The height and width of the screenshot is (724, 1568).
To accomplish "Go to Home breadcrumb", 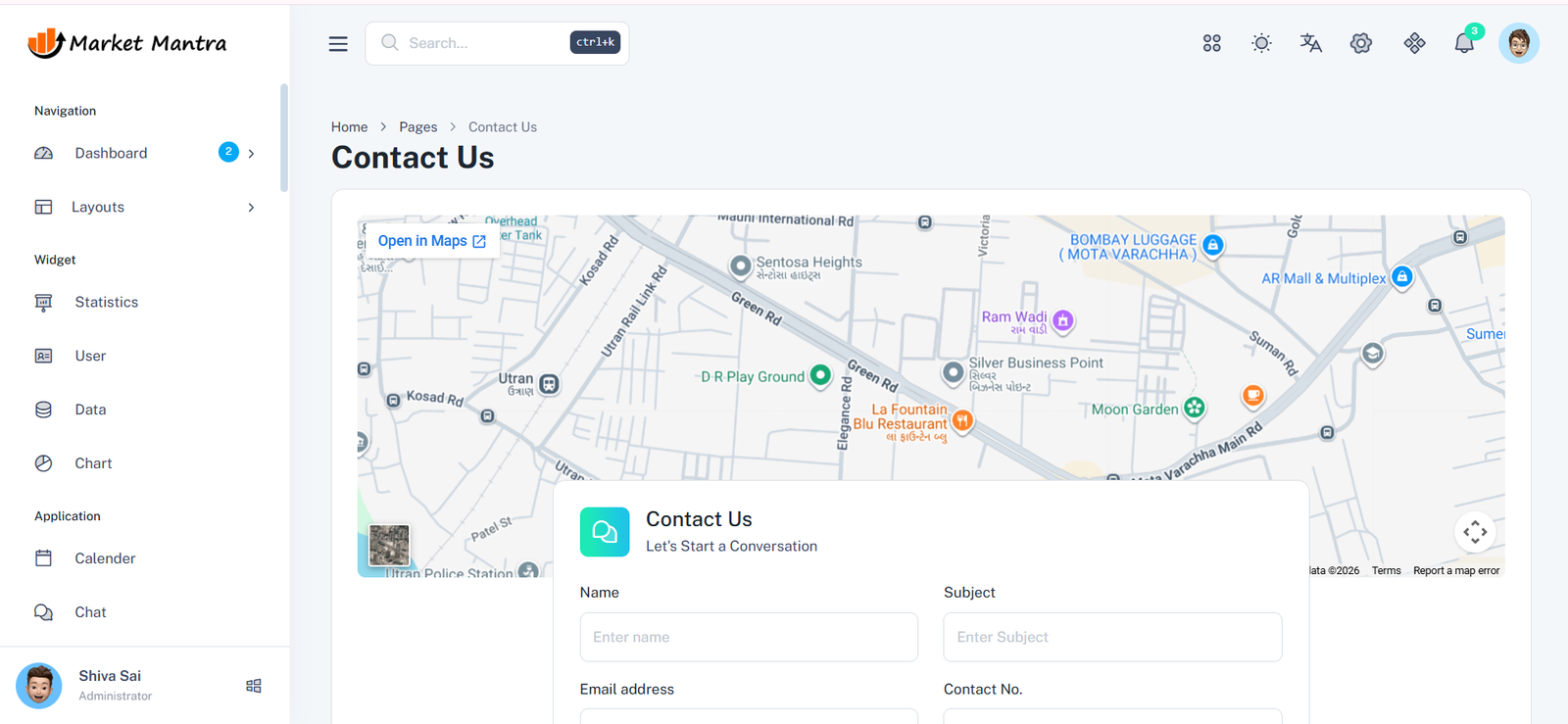I will (x=349, y=126).
